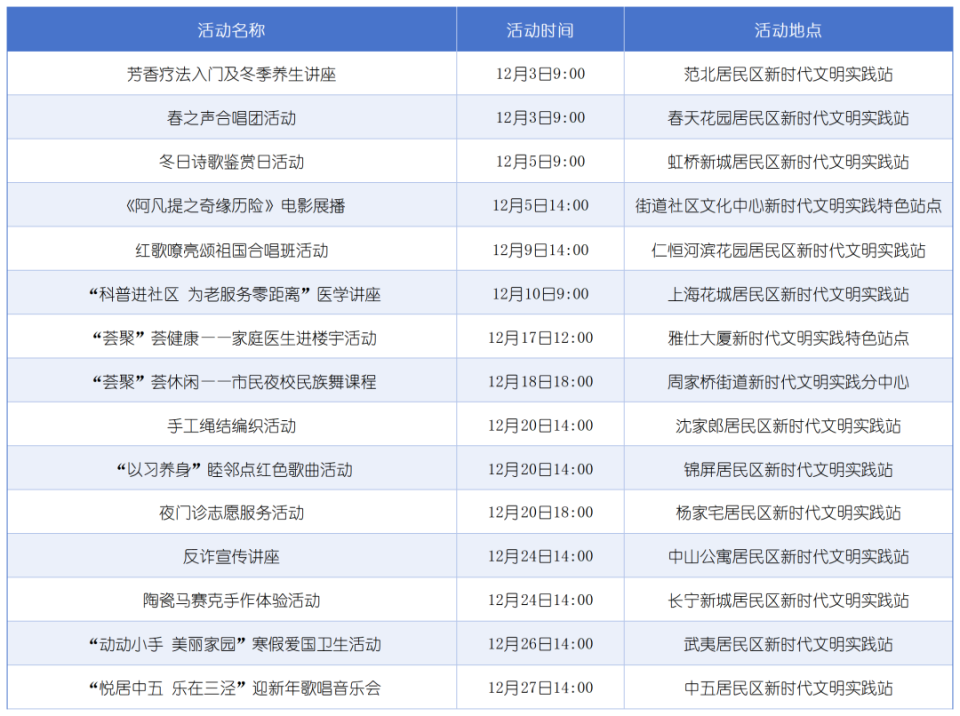Select “悦居中五 乐在三泾”迎新年歌唱音乐会 cell

(231, 688)
